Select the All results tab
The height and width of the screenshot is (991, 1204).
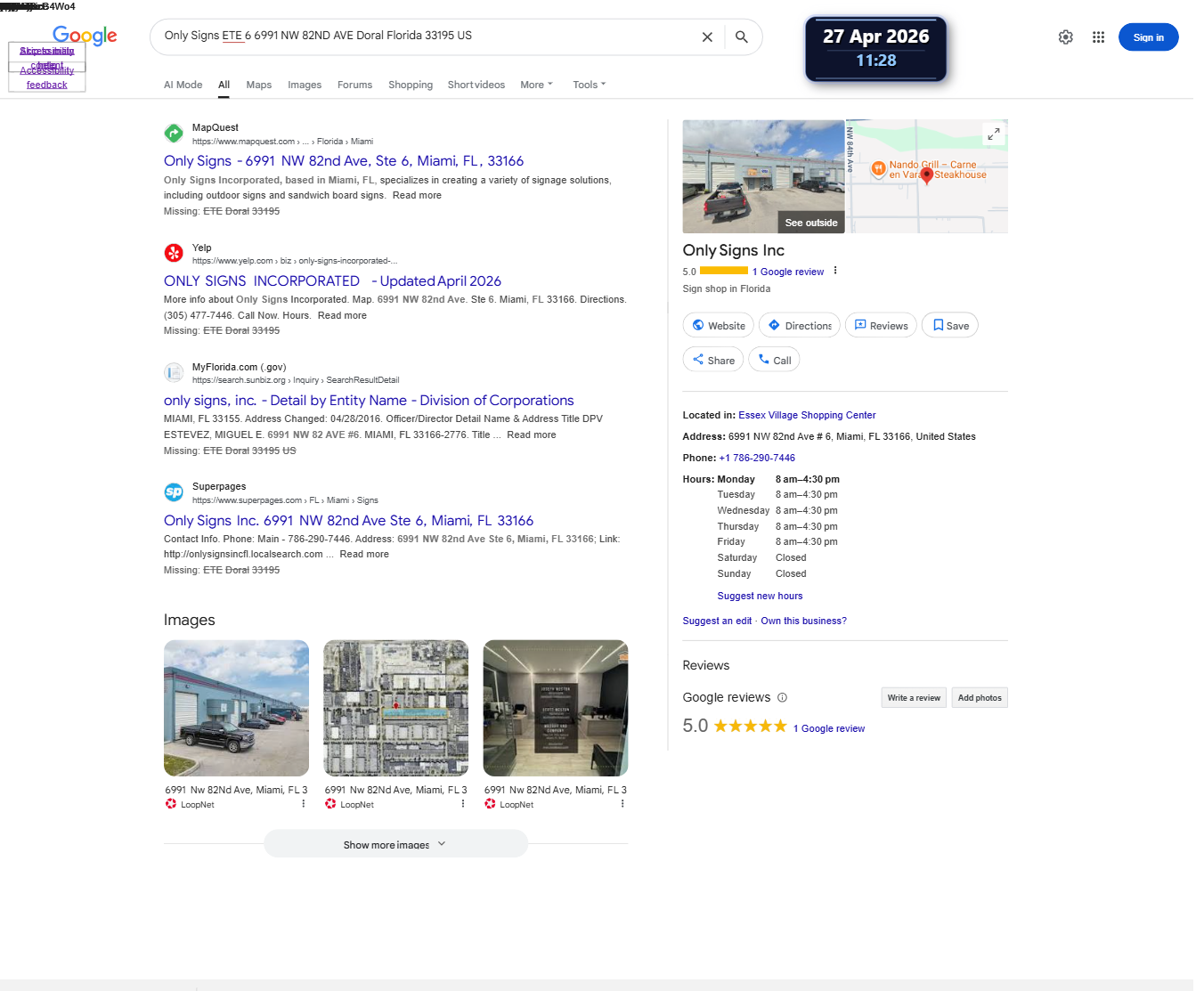click(x=224, y=85)
